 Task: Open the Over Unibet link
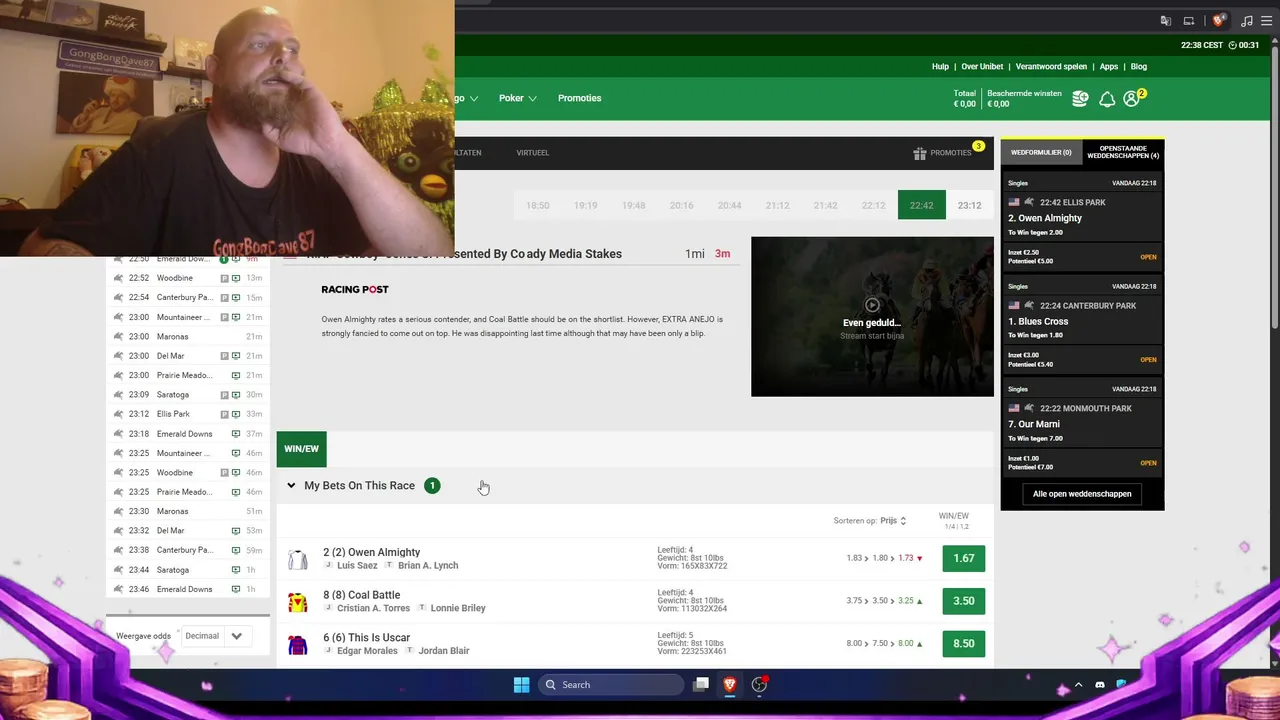tap(982, 67)
